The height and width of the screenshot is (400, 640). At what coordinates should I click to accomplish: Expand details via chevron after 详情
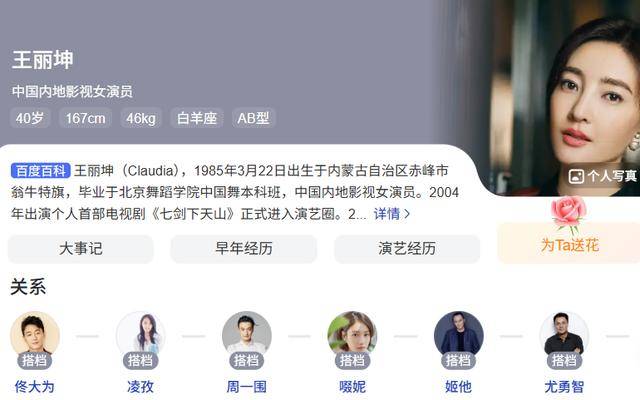(x=407, y=214)
